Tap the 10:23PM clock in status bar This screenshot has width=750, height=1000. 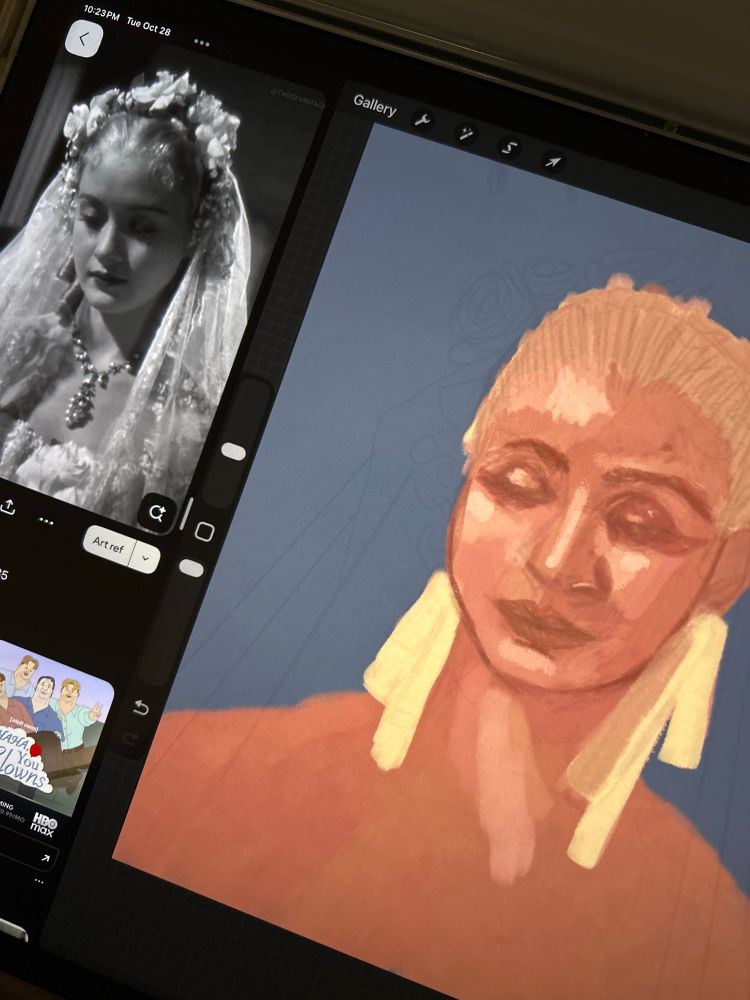tap(101, 13)
